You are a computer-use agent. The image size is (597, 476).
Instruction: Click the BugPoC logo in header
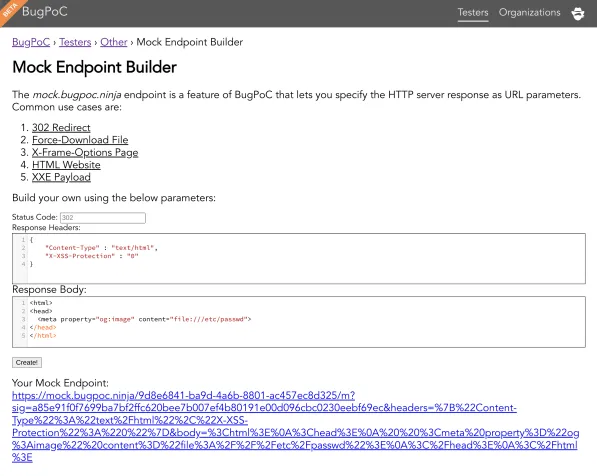(x=45, y=11)
